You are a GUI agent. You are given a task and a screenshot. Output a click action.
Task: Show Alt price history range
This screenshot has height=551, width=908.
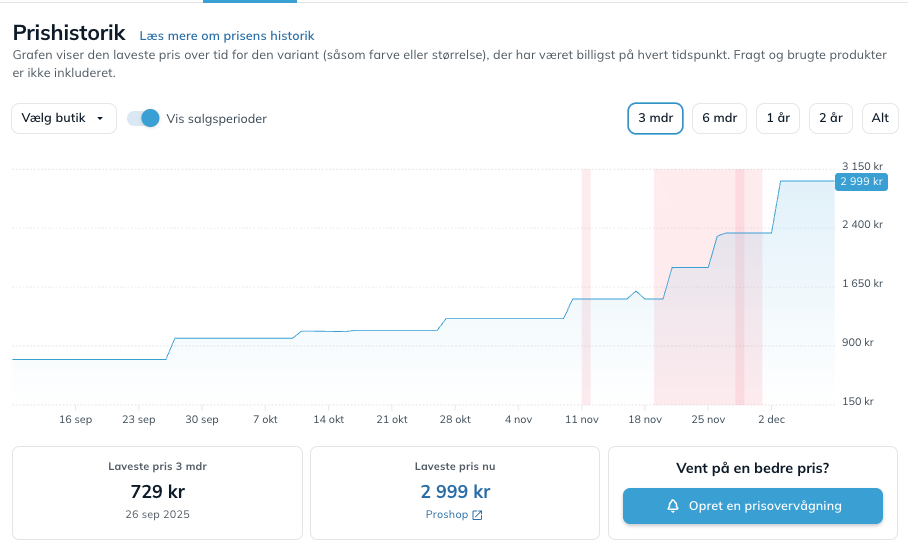pyautogui.click(x=880, y=118)
